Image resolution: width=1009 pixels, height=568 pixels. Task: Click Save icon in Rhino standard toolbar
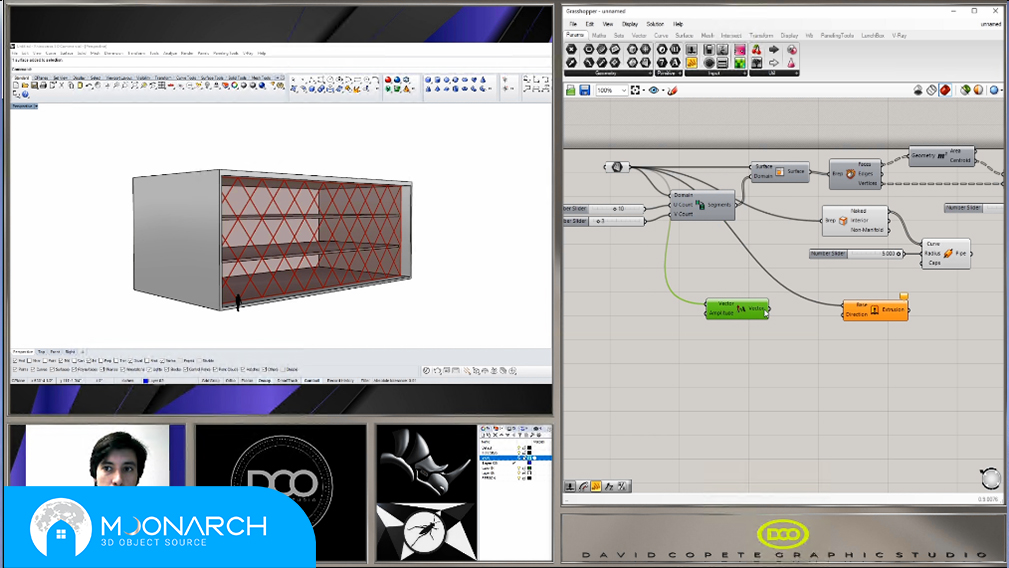coord(34,85)
